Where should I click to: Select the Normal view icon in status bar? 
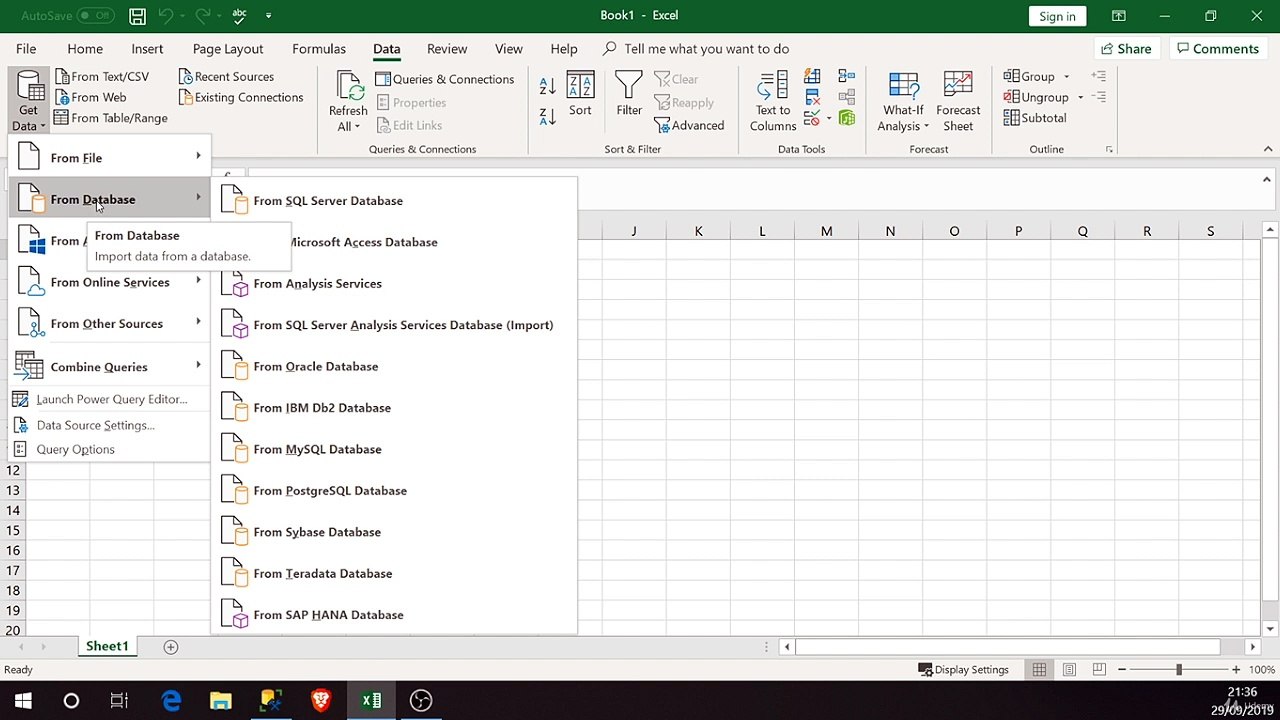(1039, 670)
